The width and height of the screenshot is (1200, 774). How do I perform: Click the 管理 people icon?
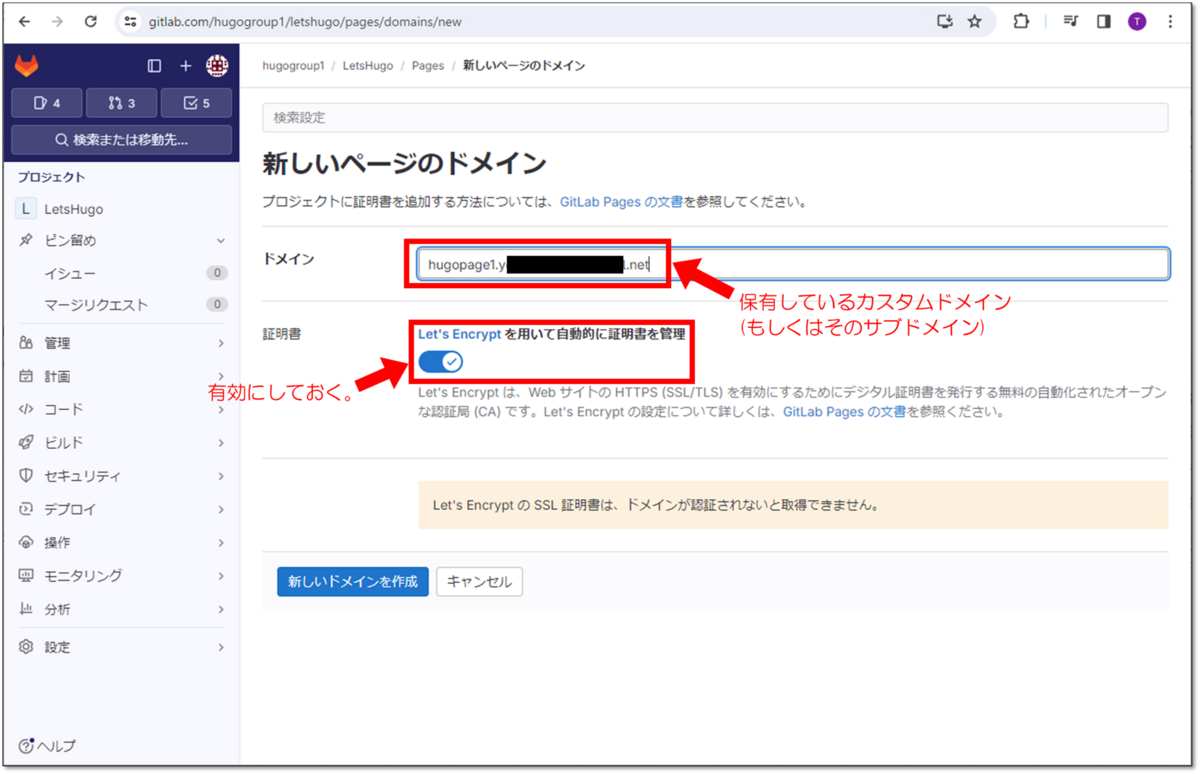tap(26, 343)
